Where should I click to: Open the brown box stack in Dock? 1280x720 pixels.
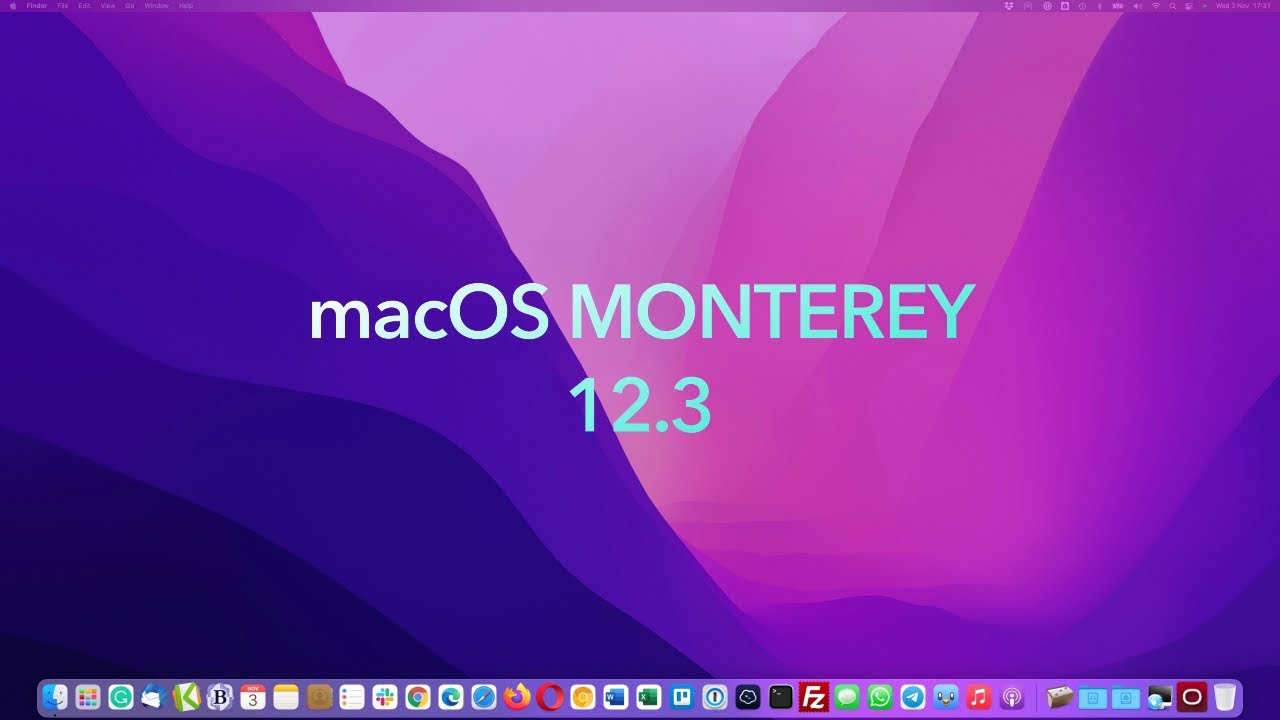(1060, 697)
